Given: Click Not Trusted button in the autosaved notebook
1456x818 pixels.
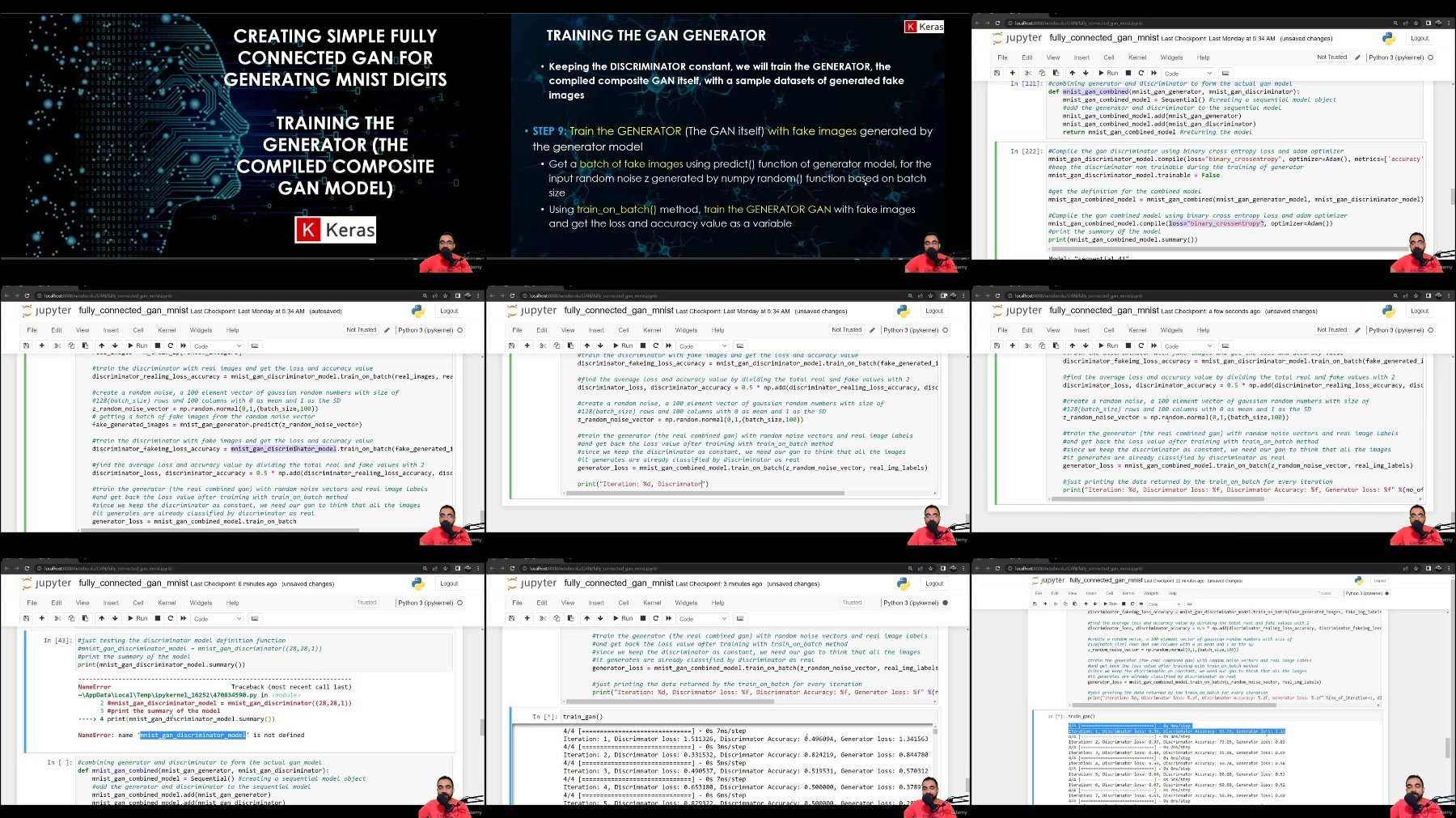Looking at the screenshot, I should [362, 330].
